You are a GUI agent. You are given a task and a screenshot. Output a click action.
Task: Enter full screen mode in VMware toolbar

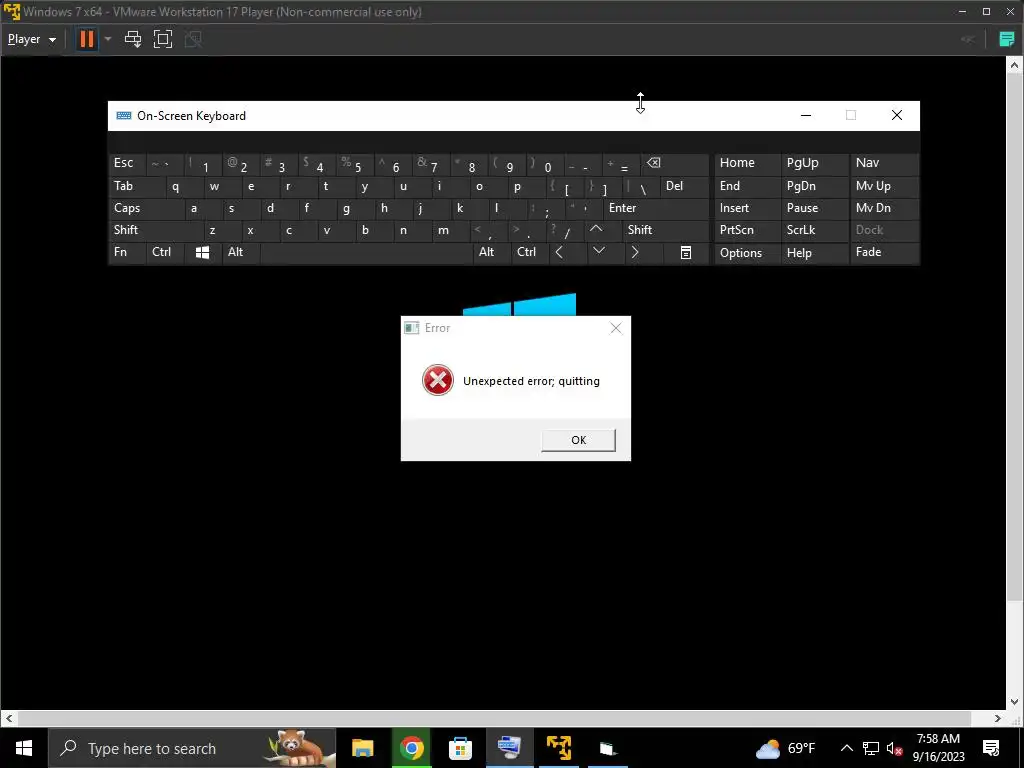click(x=163, y=39)
